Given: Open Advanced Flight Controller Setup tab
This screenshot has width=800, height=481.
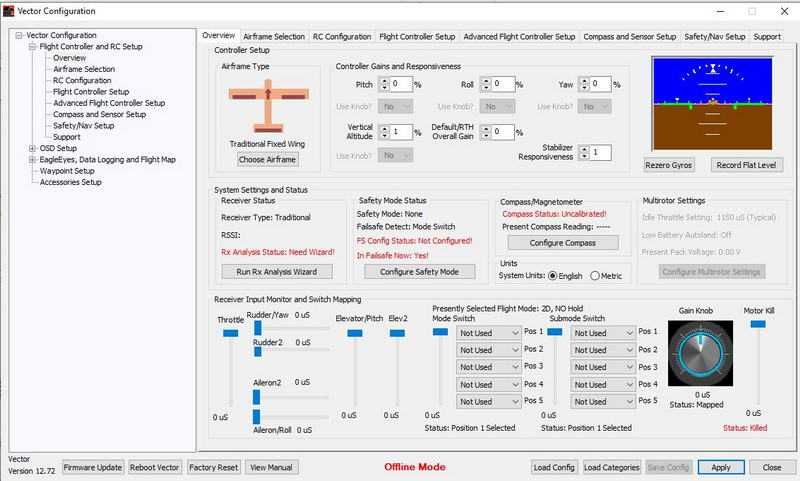Looking at the screenshot, I should [x=519, y=37].
